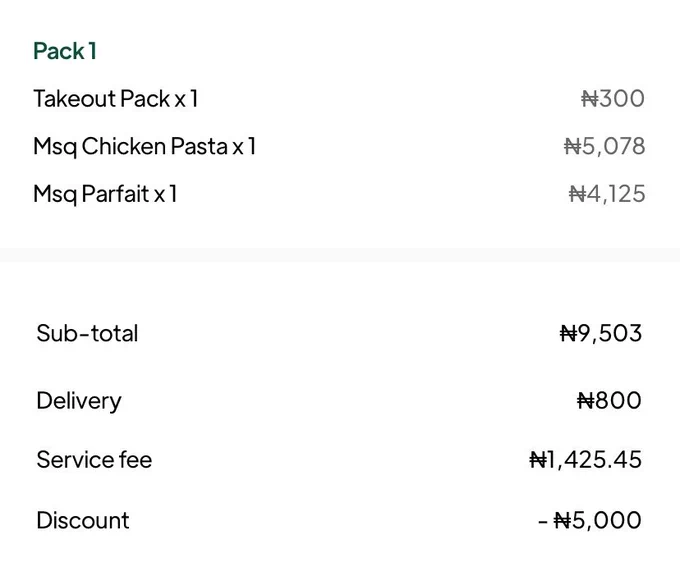680x567 pixels.
Task: Select the ₦800 delivery fee amount
Action: pos(609,400)
